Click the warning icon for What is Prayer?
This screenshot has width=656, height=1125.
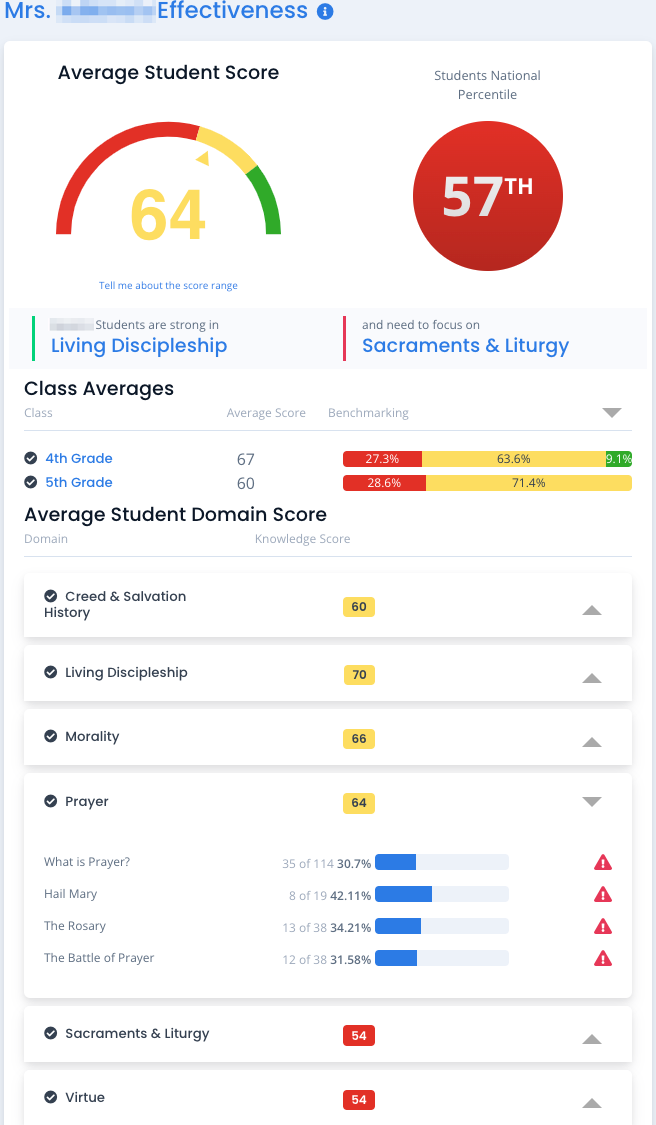click(603, 862)
